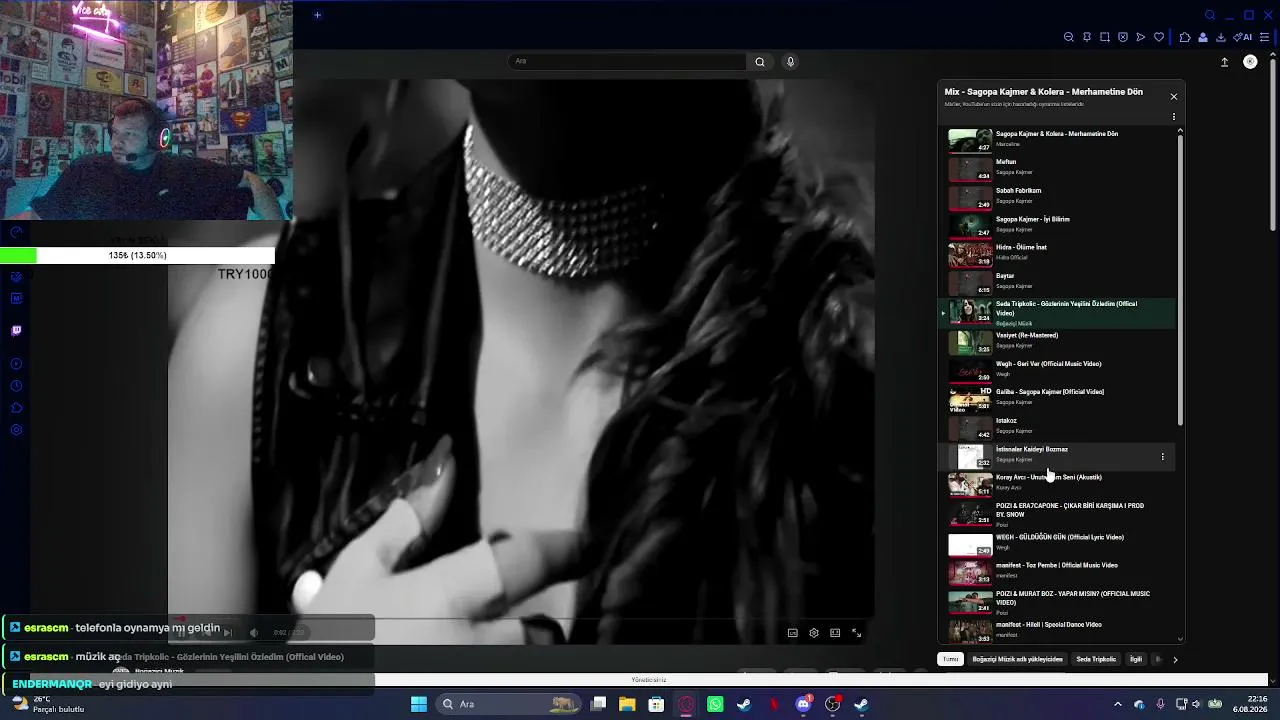Open the Mix playlist options menu
The image size is (1280, 720).
point(1174,117)
